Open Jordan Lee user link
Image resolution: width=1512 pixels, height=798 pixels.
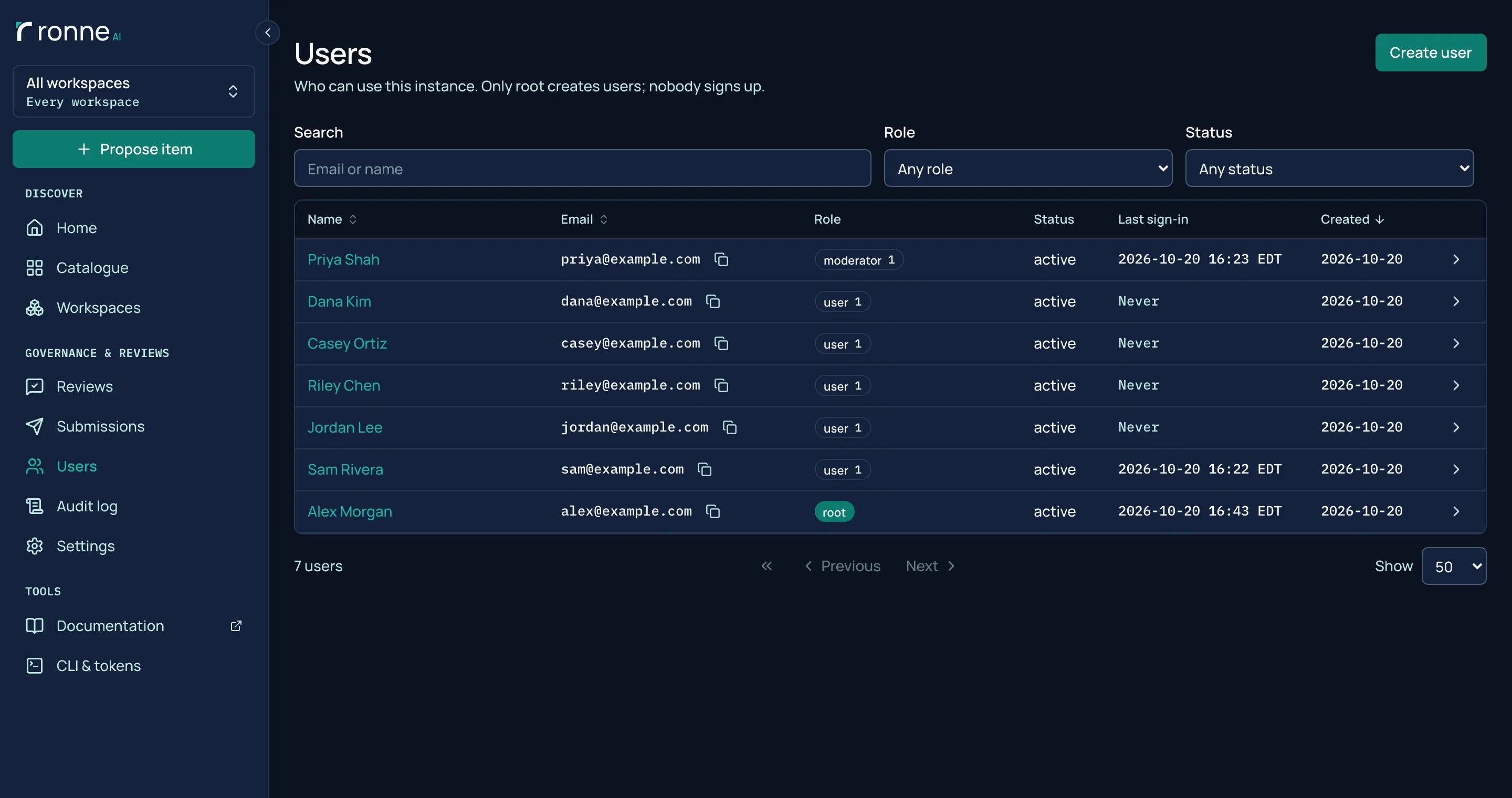[x=344, y=427]
